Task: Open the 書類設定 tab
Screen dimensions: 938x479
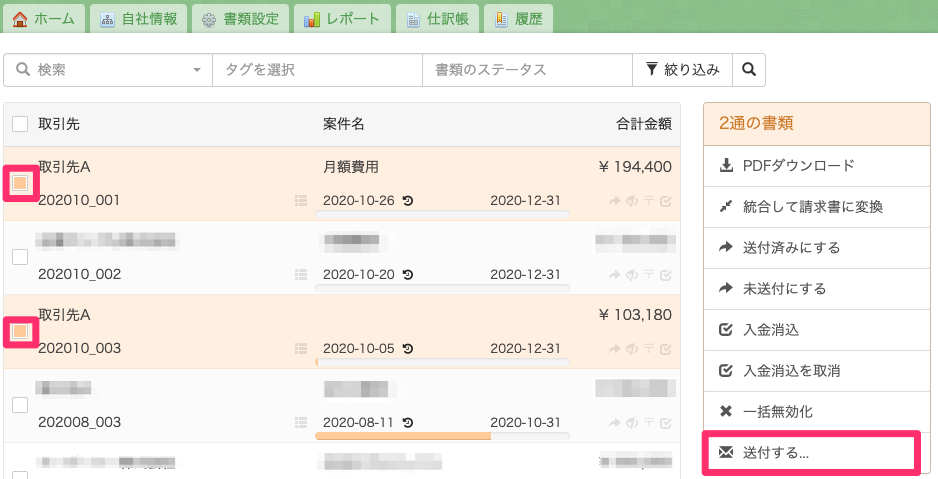Action: [240, 19]
